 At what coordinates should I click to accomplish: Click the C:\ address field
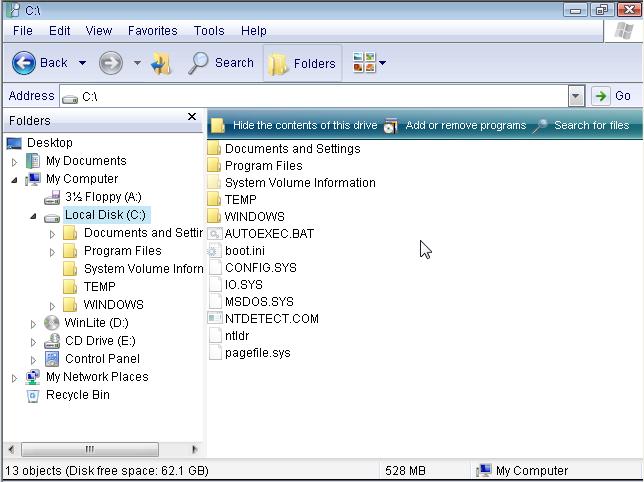pyautogui.click(x=314, y=96)
